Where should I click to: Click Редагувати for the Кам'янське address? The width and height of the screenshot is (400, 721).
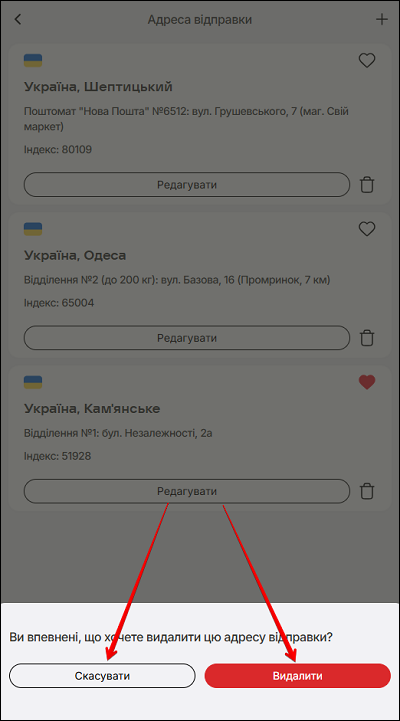coord(187,491)
